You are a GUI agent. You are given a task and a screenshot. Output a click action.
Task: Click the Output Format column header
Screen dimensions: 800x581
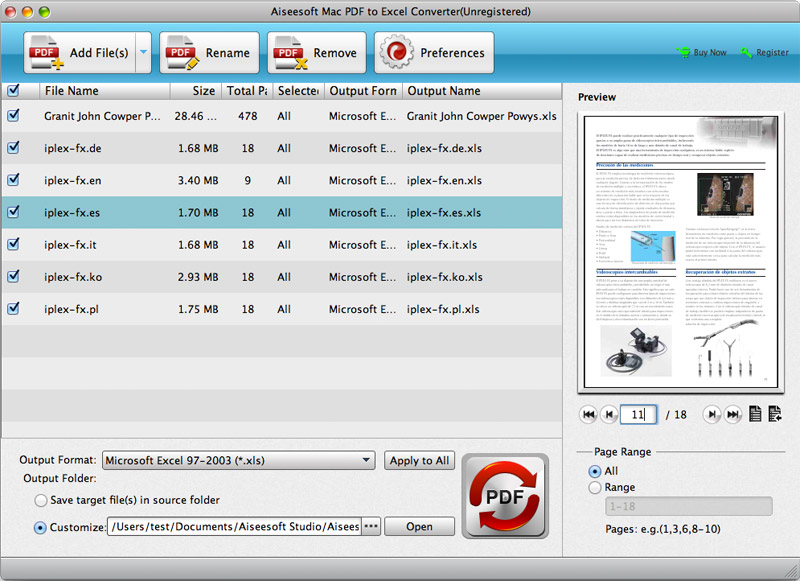(364, 91)
